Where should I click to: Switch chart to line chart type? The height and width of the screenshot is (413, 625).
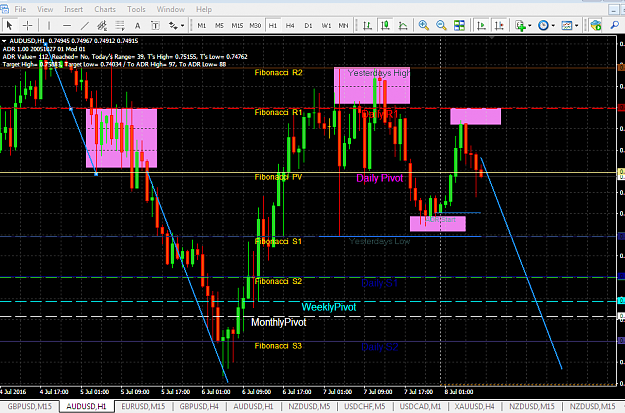403,26
